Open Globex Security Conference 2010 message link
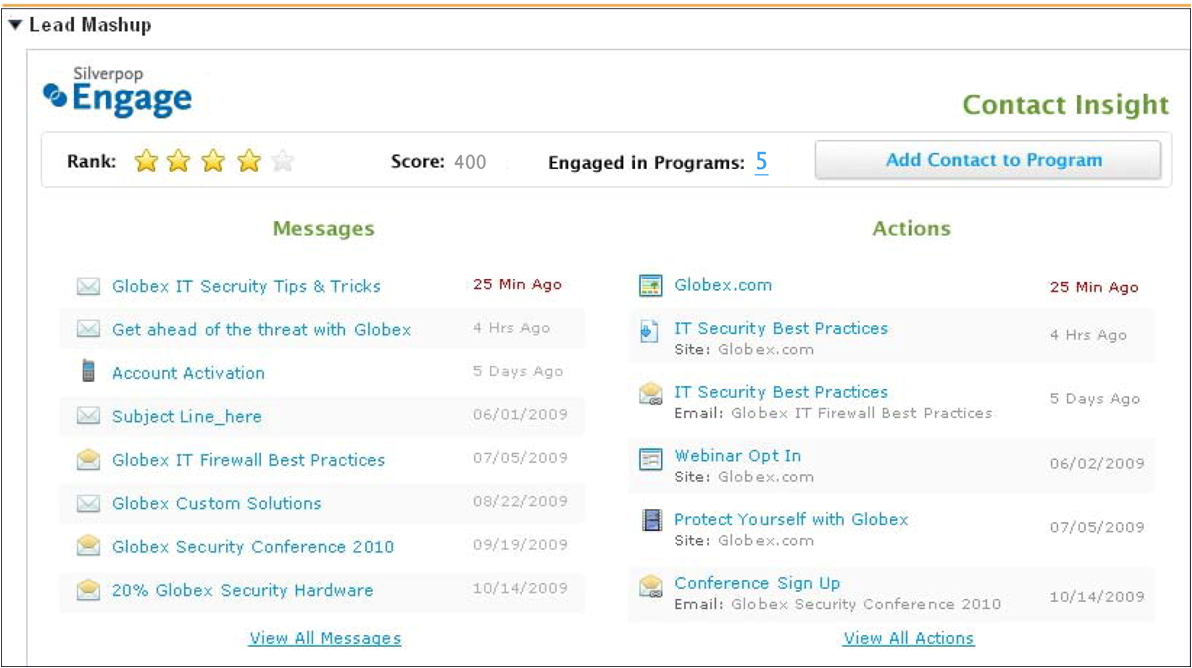Screen dimensions: 1192x668 tap(253, 546)
